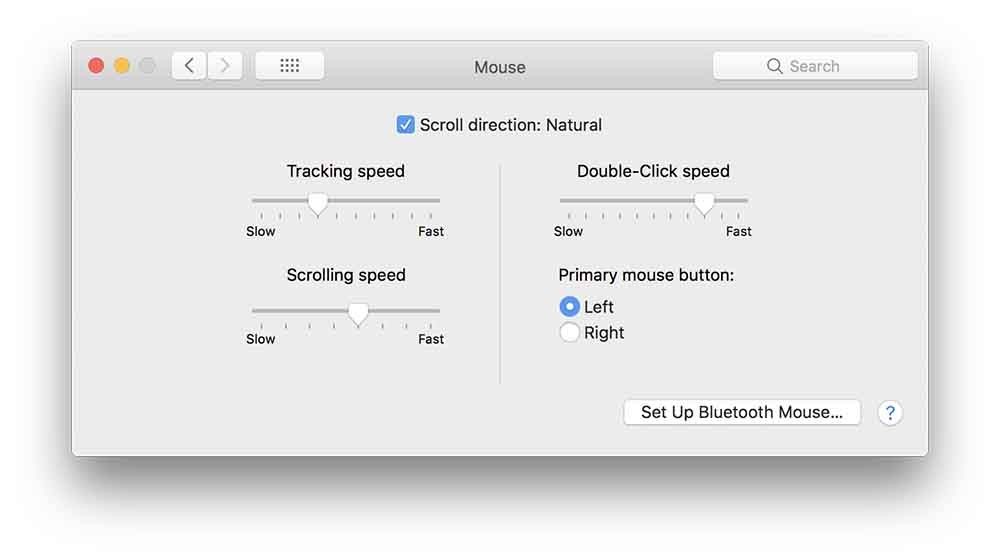Click the magnifying glass search icon
The height and width of the screenshot is (559, 1000).
[774, 66]
